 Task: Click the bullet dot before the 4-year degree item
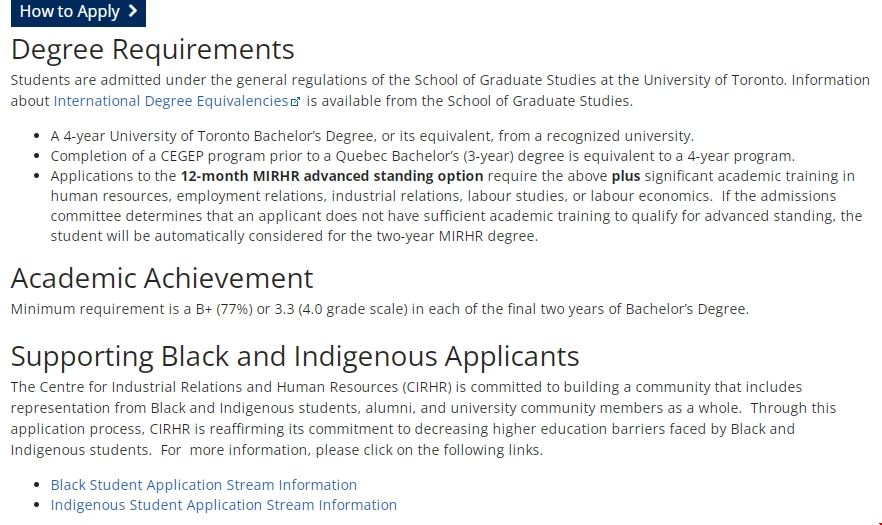click(x=37, y=137)
